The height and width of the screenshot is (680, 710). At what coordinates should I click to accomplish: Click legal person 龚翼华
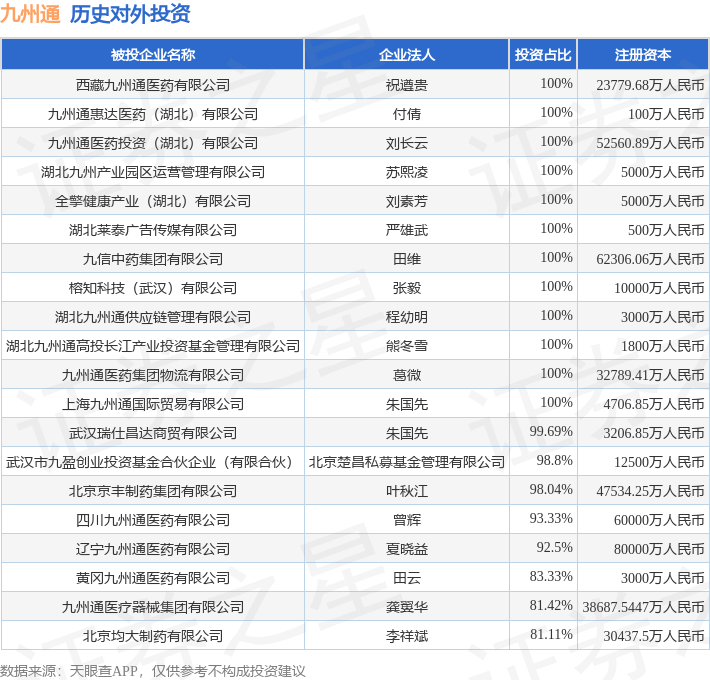click(407, 607)
